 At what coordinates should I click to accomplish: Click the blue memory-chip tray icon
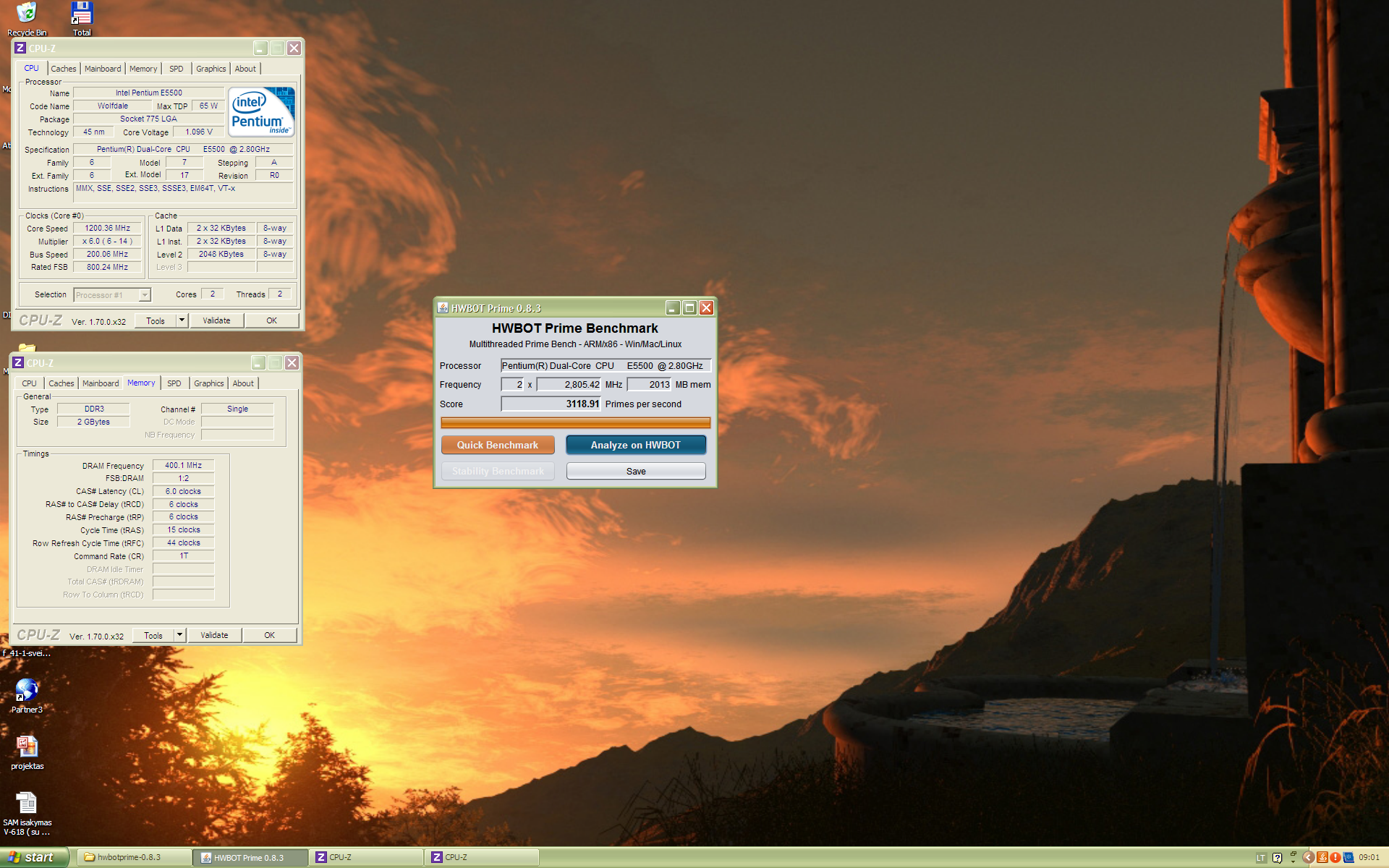[x=1348, y=858]
